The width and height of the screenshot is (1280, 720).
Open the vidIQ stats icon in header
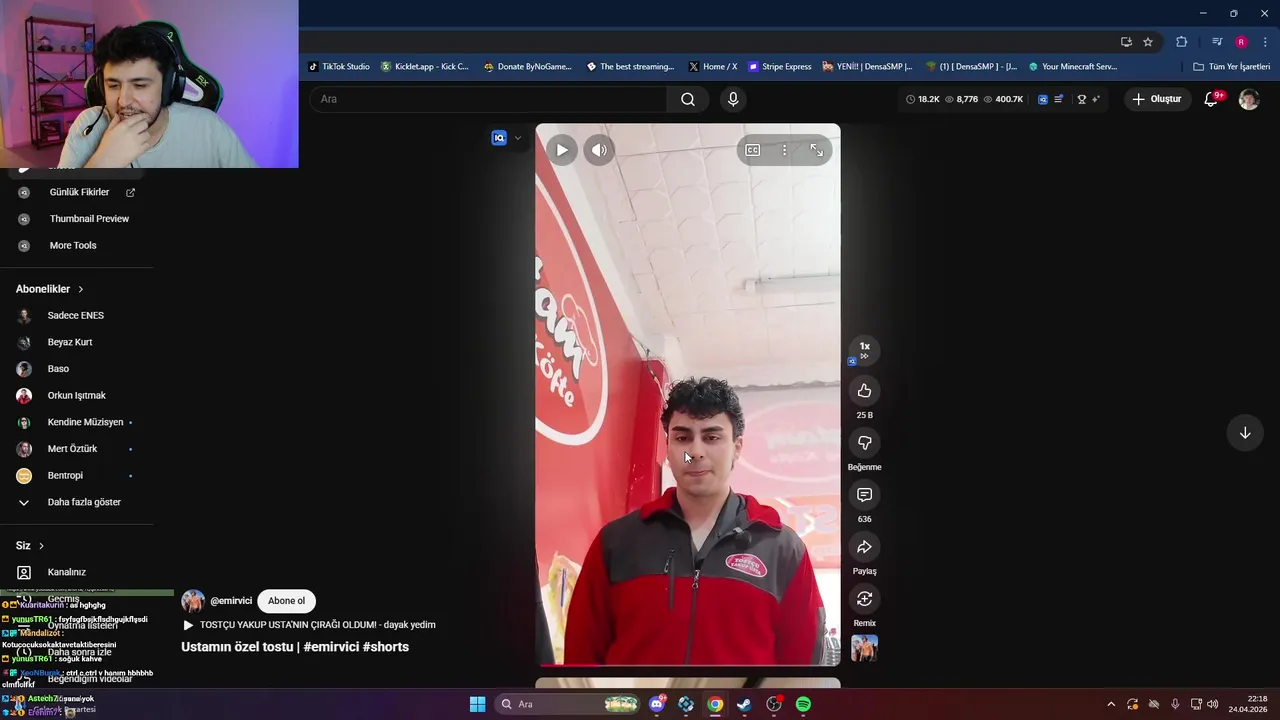[1043, 99]
